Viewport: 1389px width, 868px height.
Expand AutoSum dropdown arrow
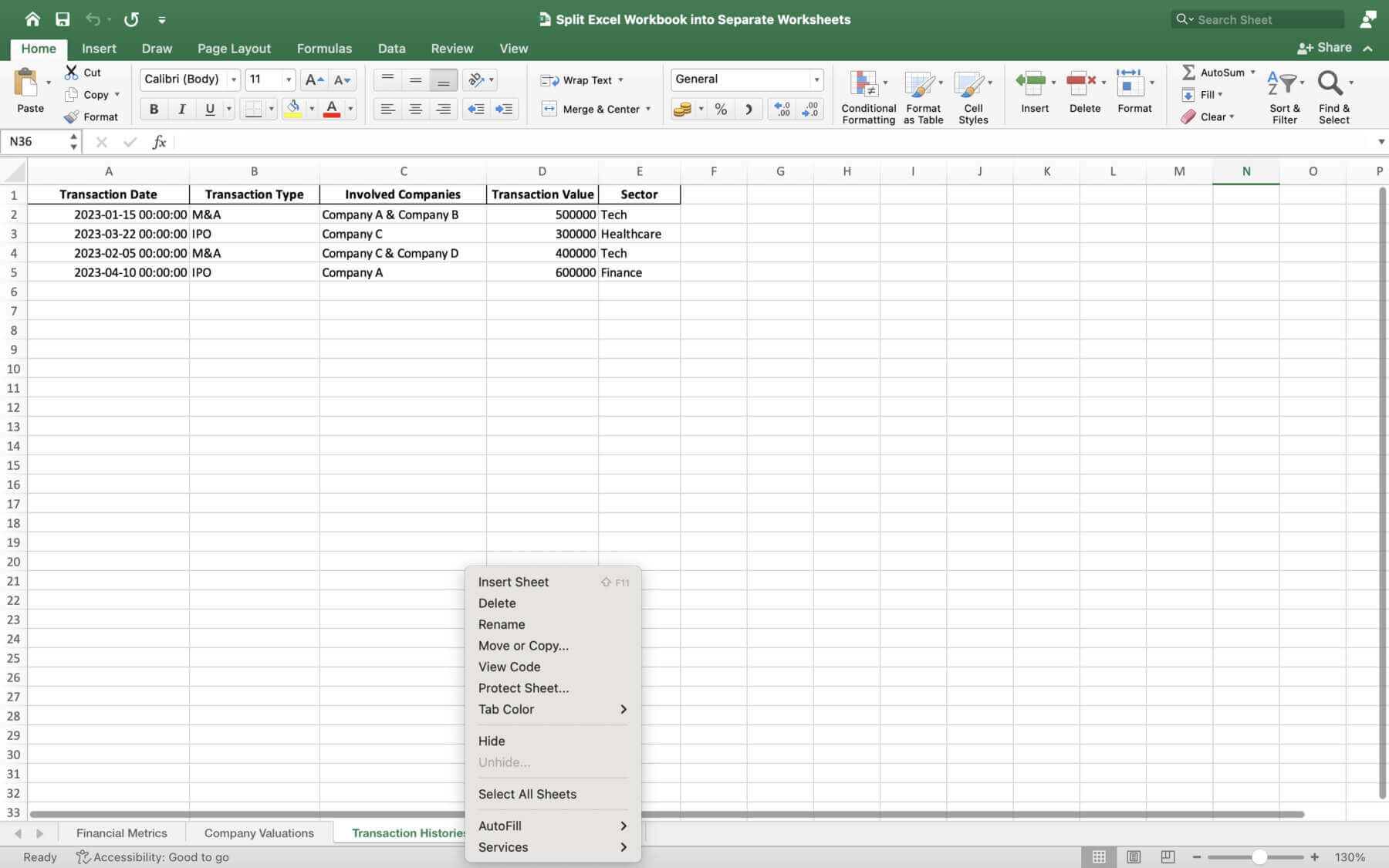pyautogui.click(x=1253, y=73)
